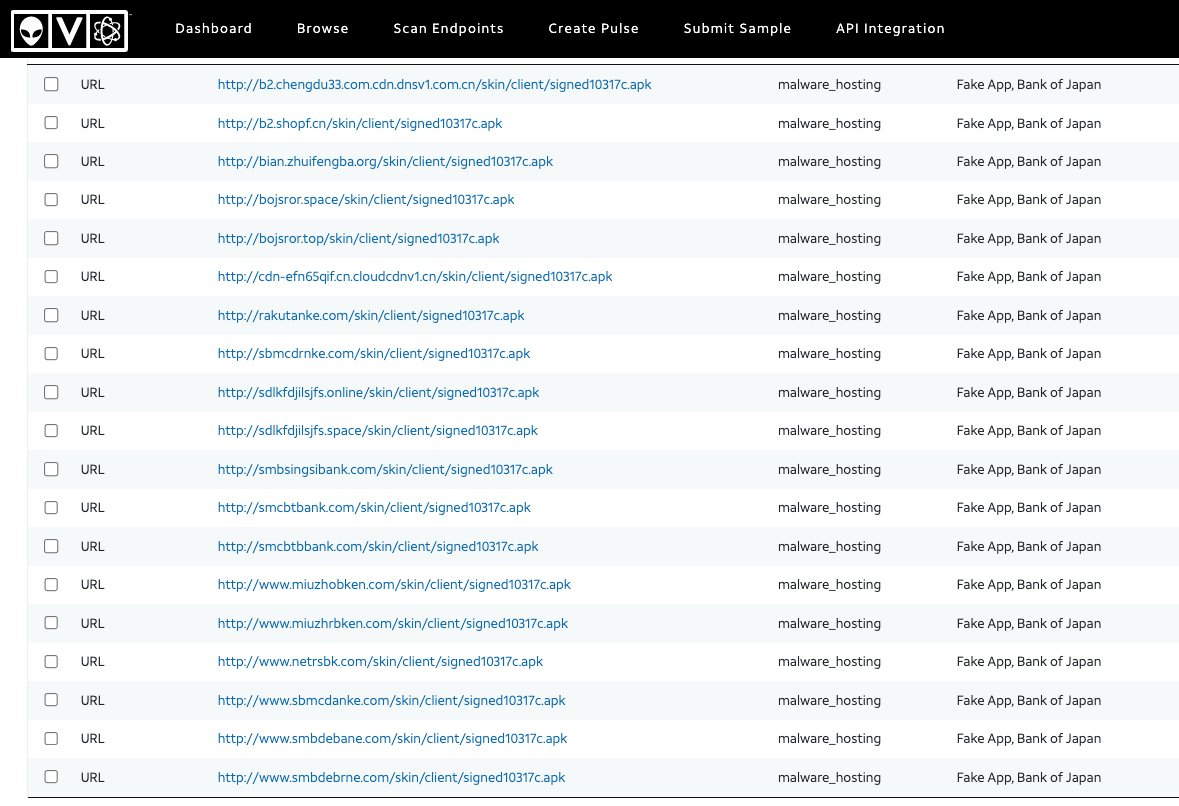Tick checkbox for www.smbdebane.com row
1179x806 pixels.
tap(51, 738)
